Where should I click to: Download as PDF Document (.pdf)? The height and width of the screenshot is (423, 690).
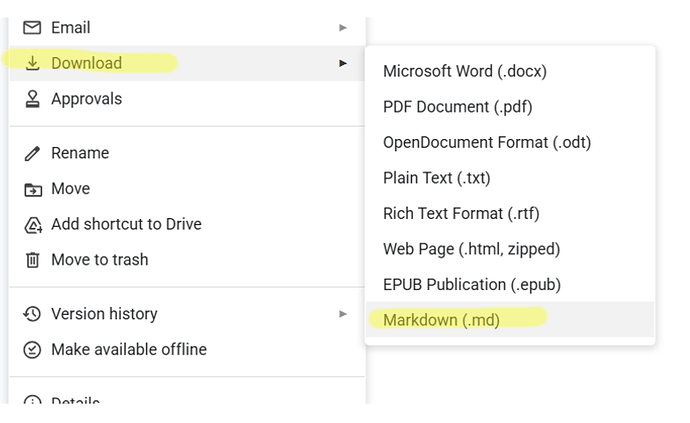pyautogui.click(x=457, y=107)
